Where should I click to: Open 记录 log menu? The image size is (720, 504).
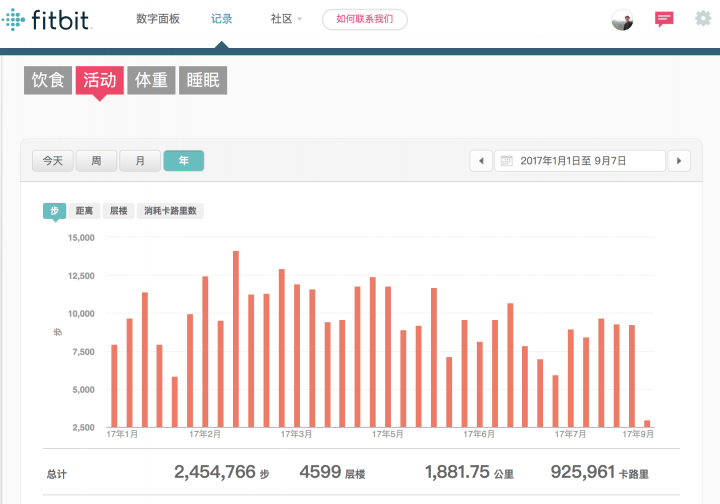coord(221,19)
